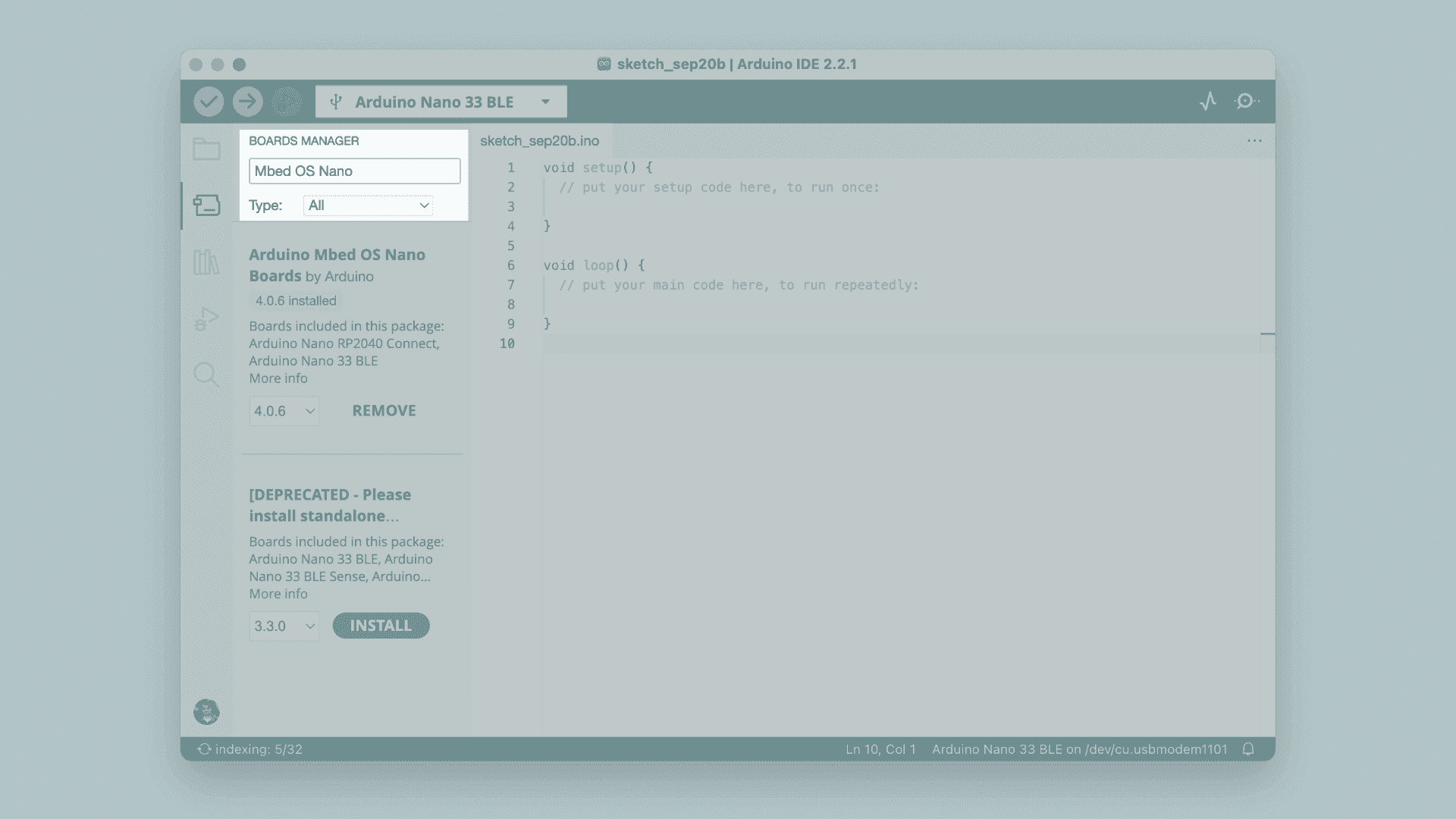Open the Sketchbook folder panel
1456x819 pixels.
click(x=206, y=149)
